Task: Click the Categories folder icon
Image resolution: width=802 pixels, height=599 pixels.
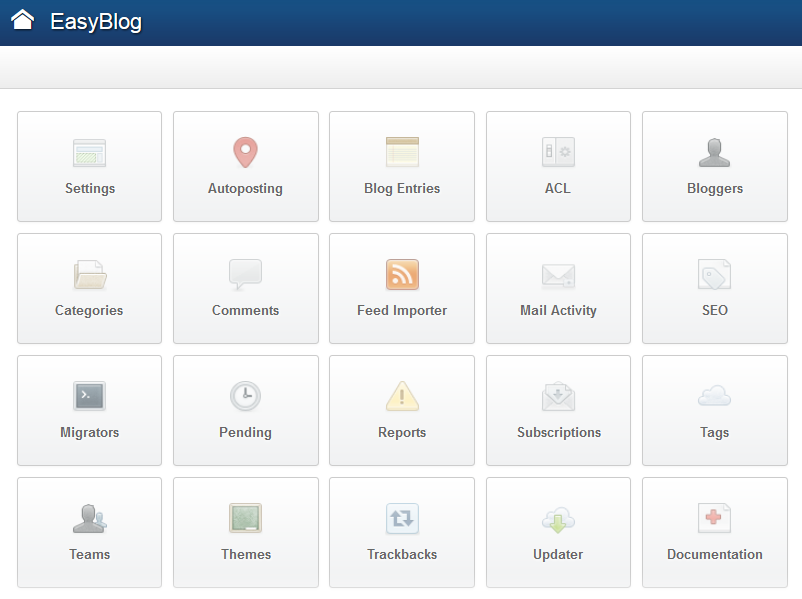Action: (90, 274)
